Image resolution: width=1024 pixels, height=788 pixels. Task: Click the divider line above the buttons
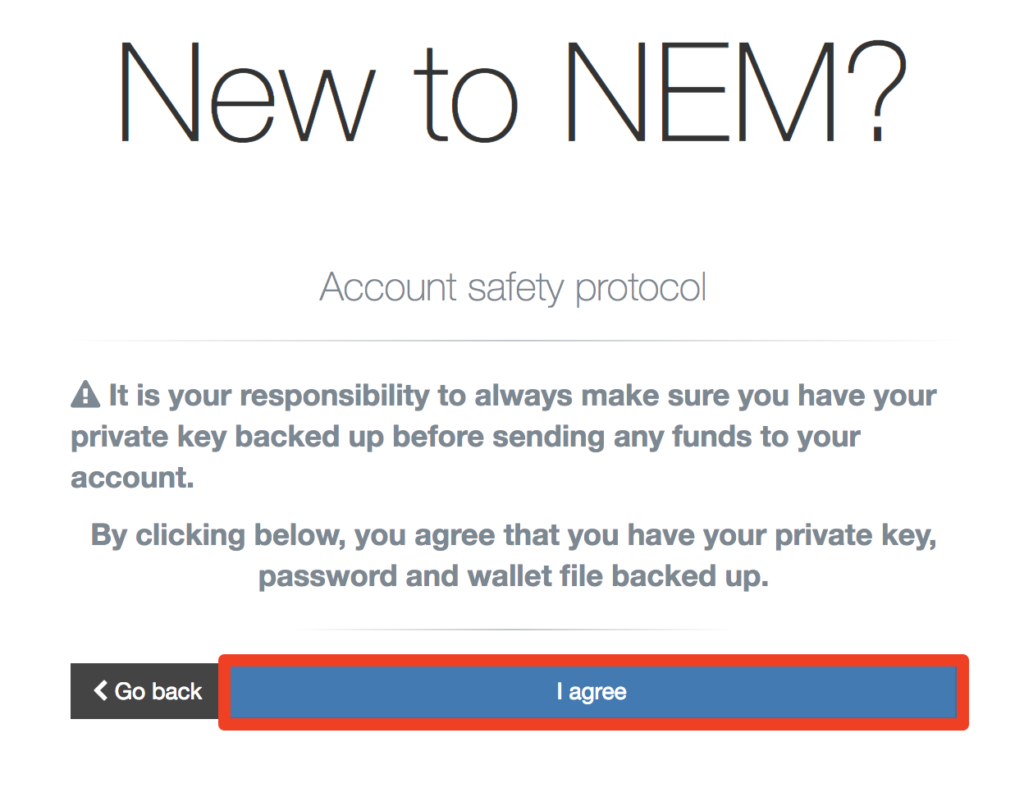(513, 629)
